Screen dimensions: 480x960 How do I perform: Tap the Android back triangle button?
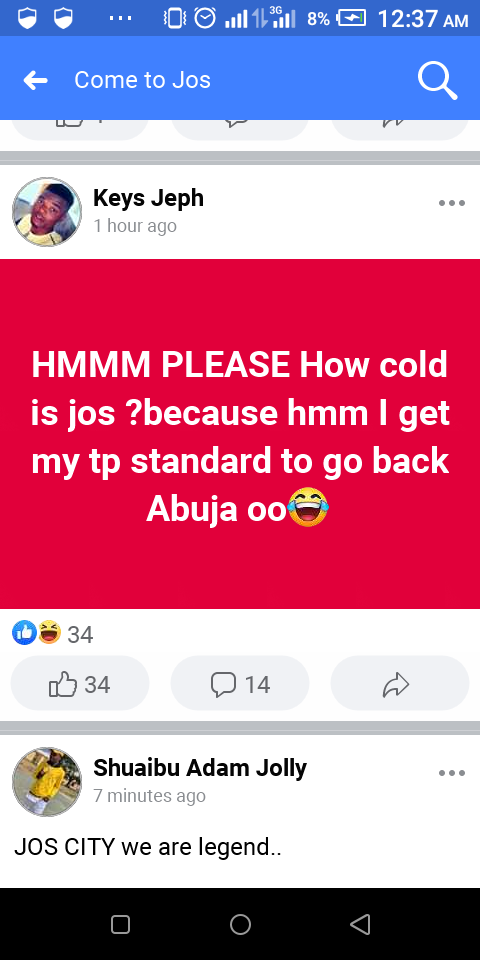coord(360,924)
